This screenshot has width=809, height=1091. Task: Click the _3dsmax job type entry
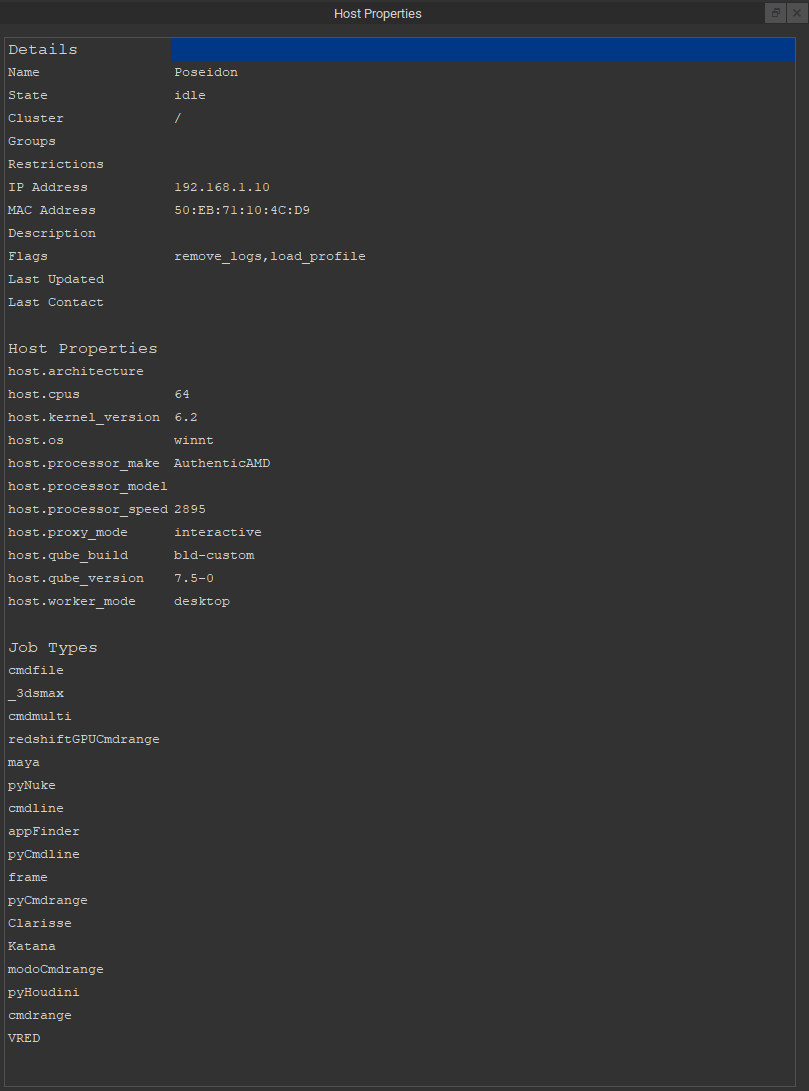(x=36, y=694)
